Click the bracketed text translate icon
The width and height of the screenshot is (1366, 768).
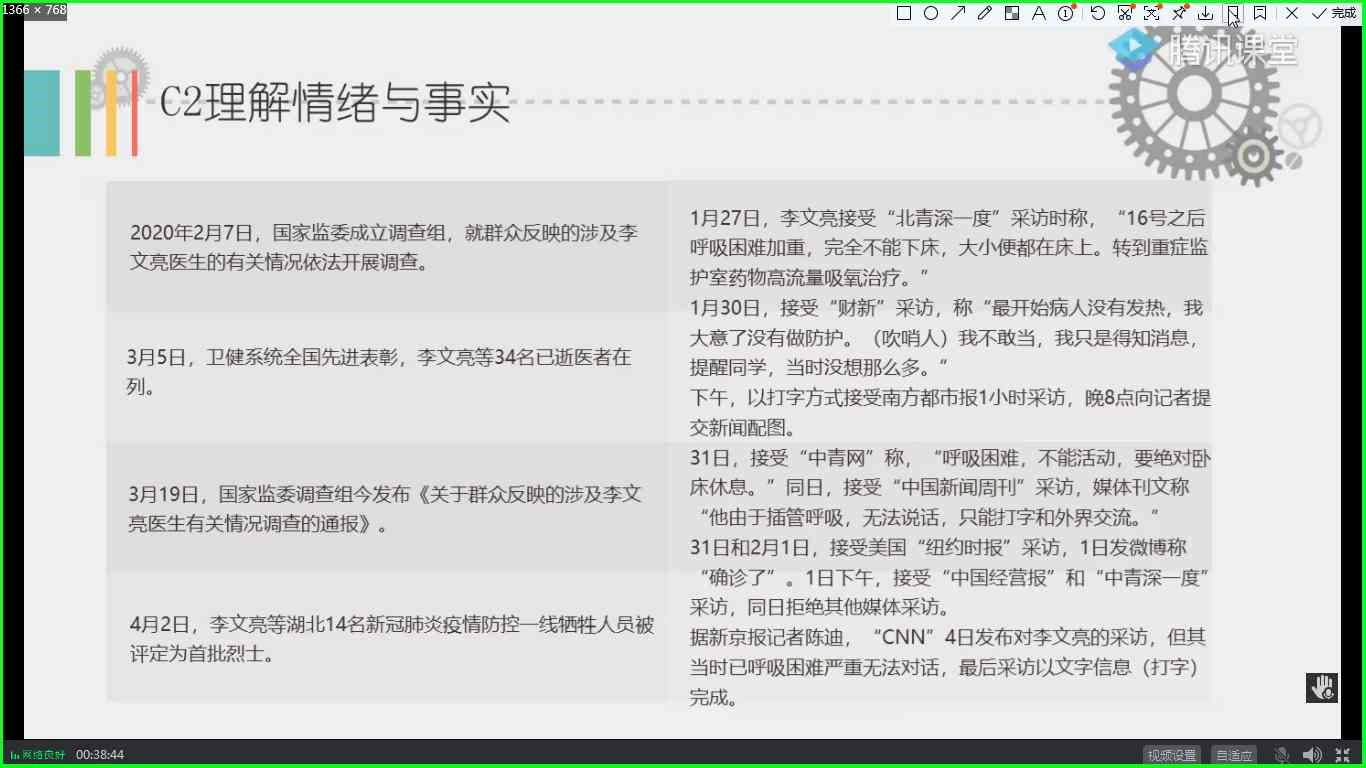tap(1152, 13)
